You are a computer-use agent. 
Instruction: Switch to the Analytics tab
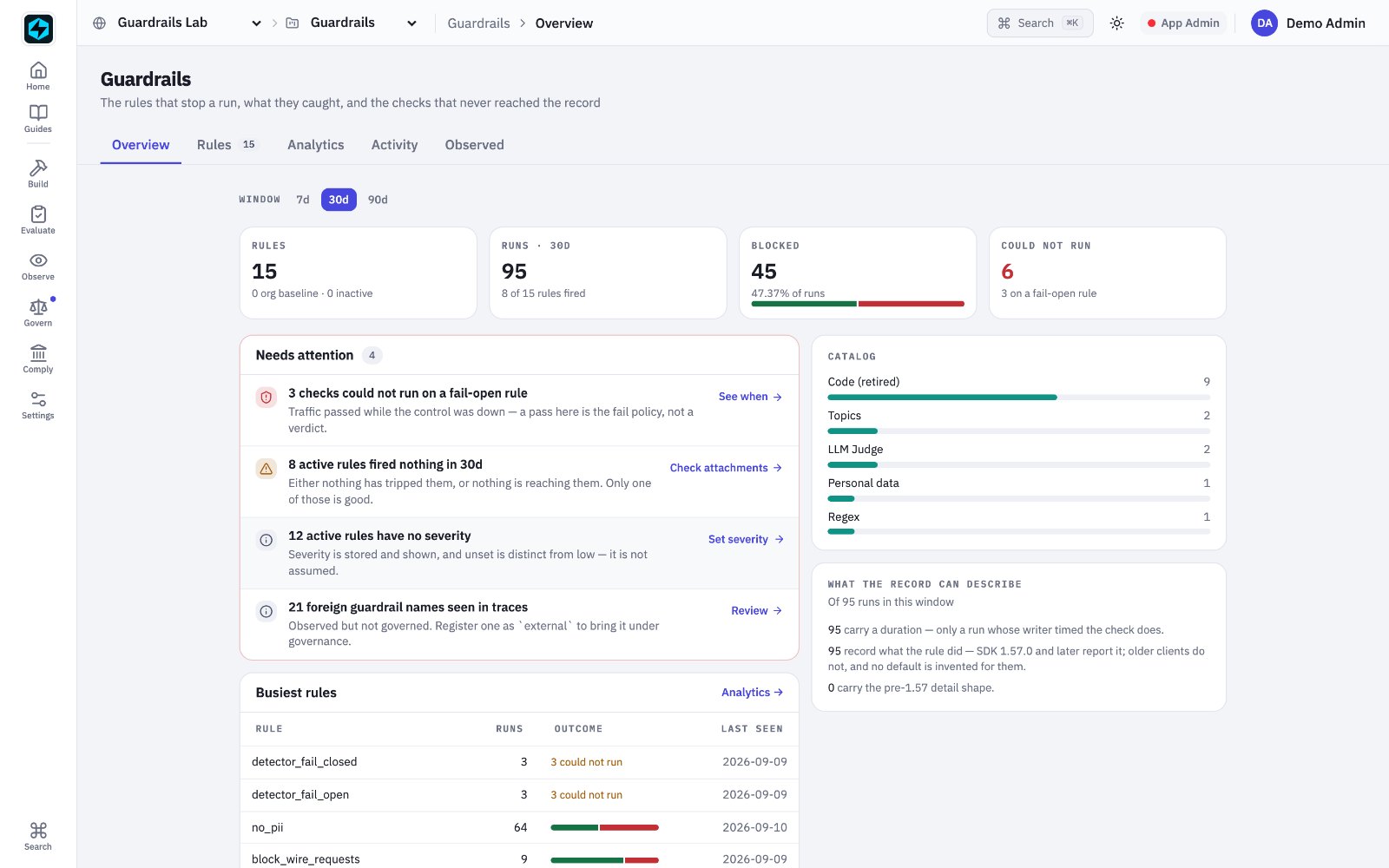(316, 145)
